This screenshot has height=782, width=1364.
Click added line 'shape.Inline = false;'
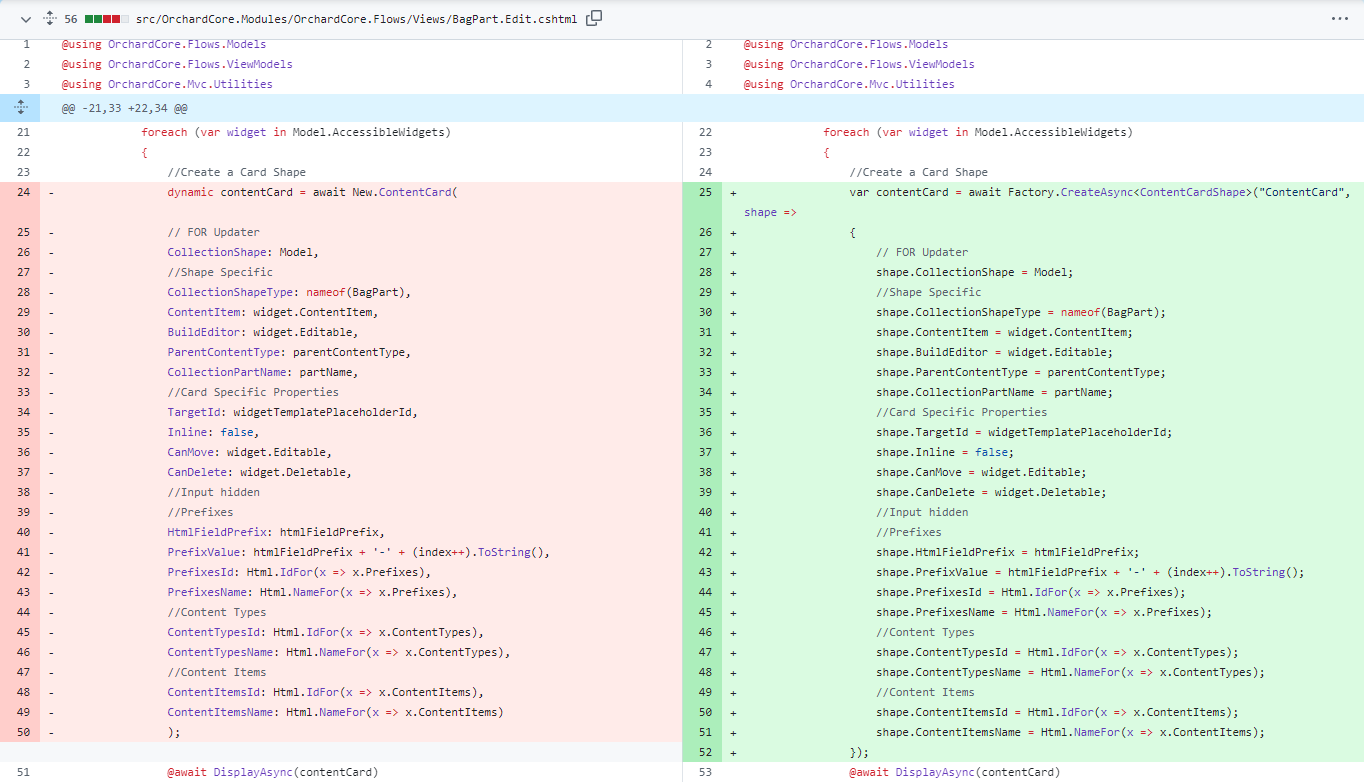point(945,452)
